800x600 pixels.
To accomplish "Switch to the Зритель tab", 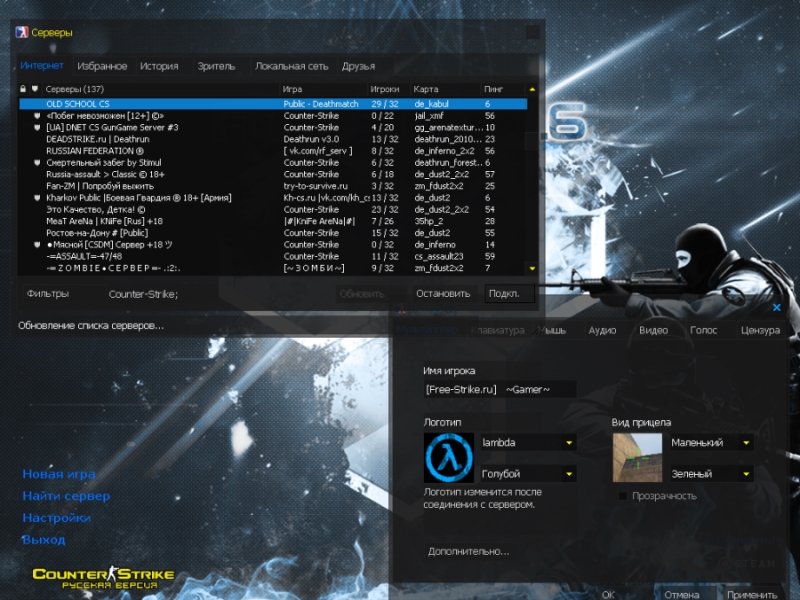I will (216, 66).
